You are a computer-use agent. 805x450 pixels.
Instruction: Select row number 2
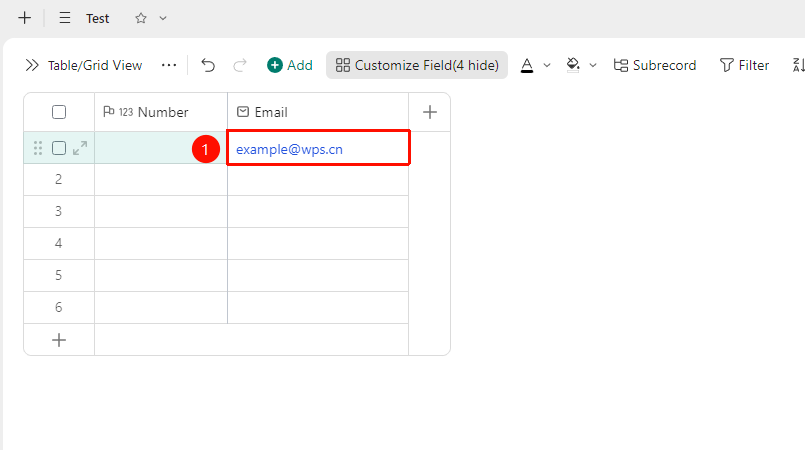click(59, 179)
